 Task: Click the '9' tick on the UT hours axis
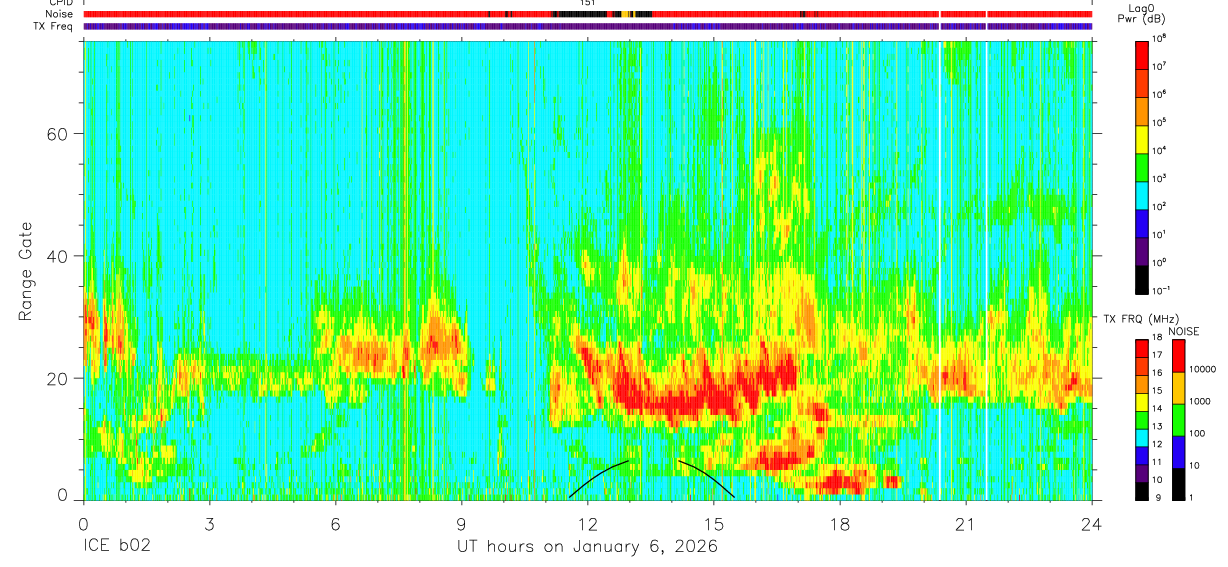point(462,523)
